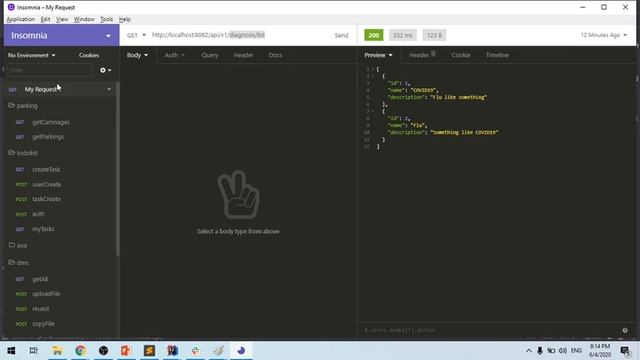
Task: Select the copyFile POST request
Action: click(43, 324)
